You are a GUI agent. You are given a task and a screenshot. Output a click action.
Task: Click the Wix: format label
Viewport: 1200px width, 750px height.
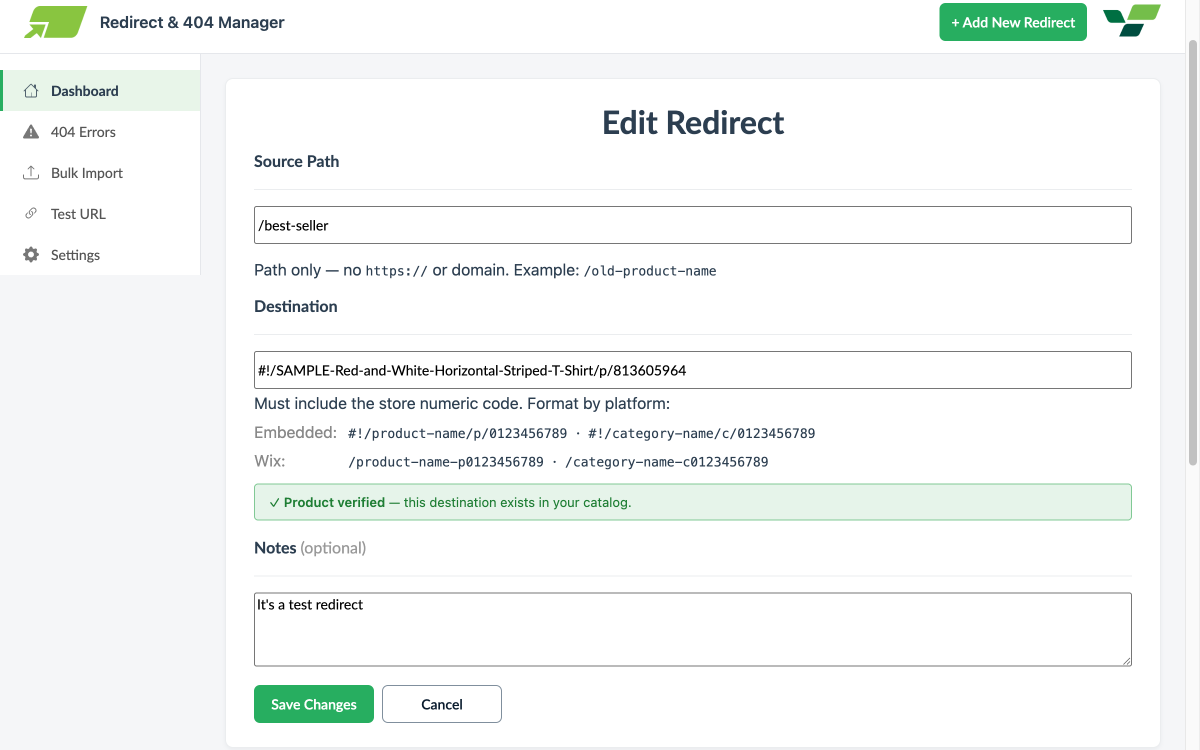coord(270,461)
